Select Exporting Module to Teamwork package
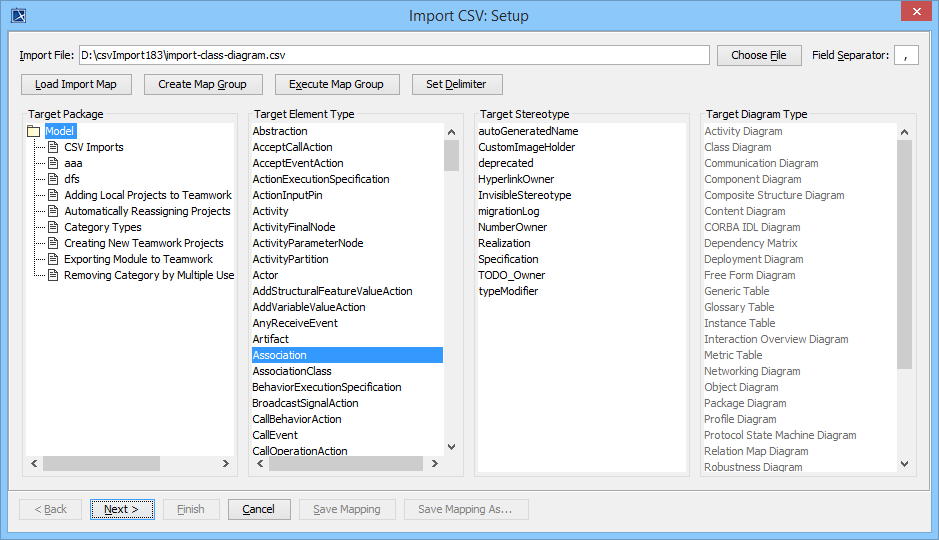 click(x=138, y=259)
